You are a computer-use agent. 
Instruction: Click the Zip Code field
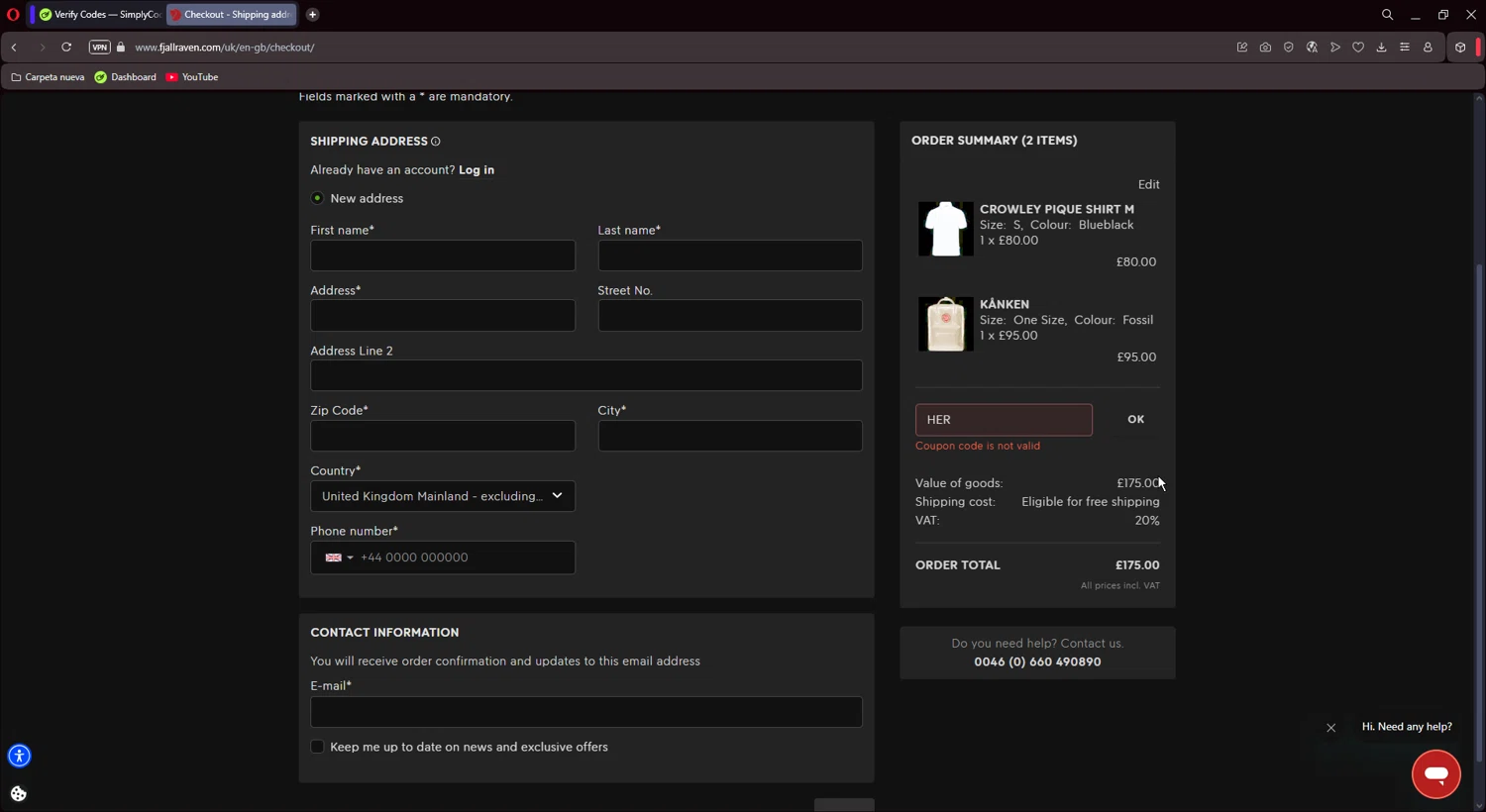click(443, 436)
